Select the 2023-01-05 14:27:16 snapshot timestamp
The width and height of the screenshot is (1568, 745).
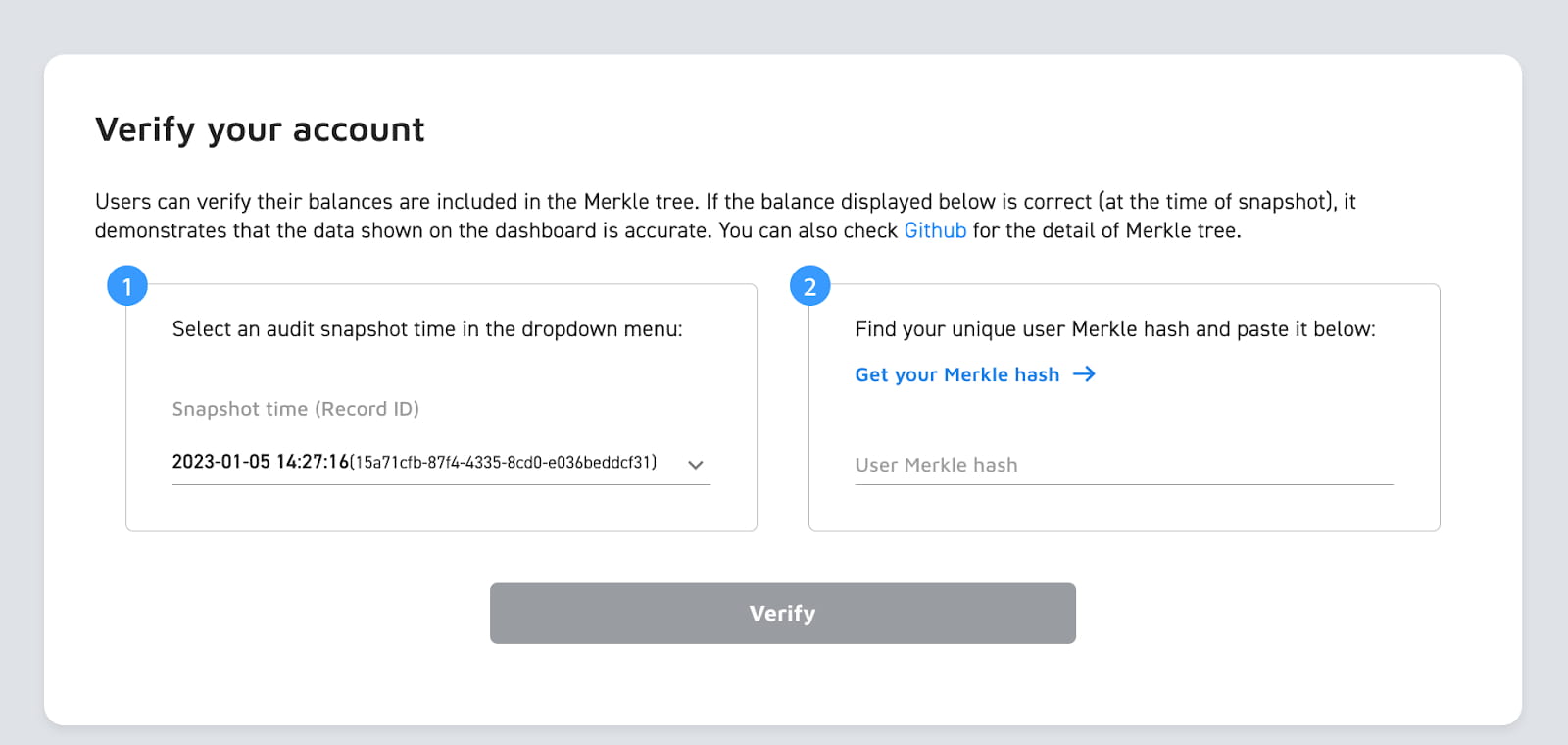click(260, 462)
